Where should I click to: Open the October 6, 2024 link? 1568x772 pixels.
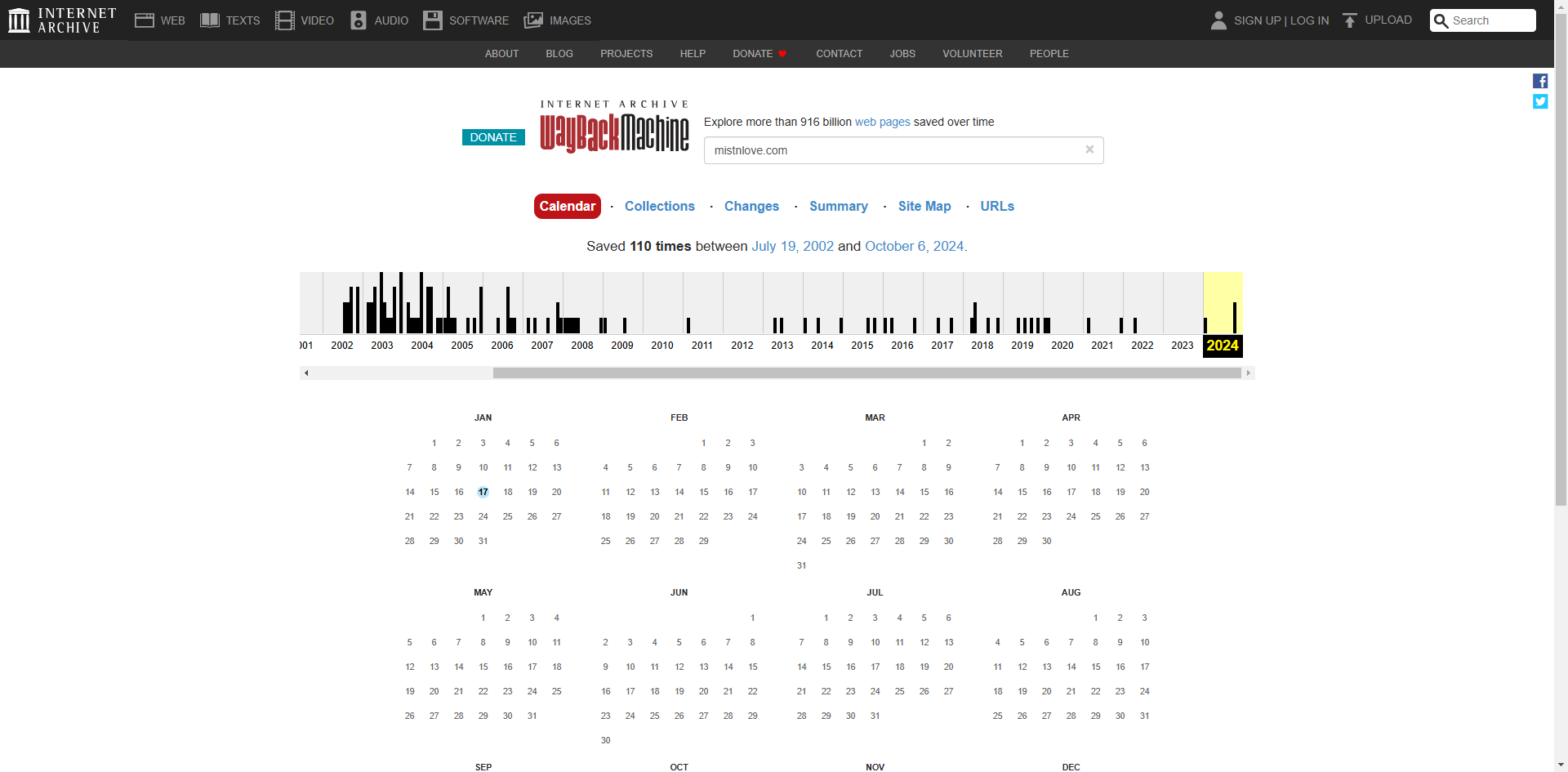[914, 246]
